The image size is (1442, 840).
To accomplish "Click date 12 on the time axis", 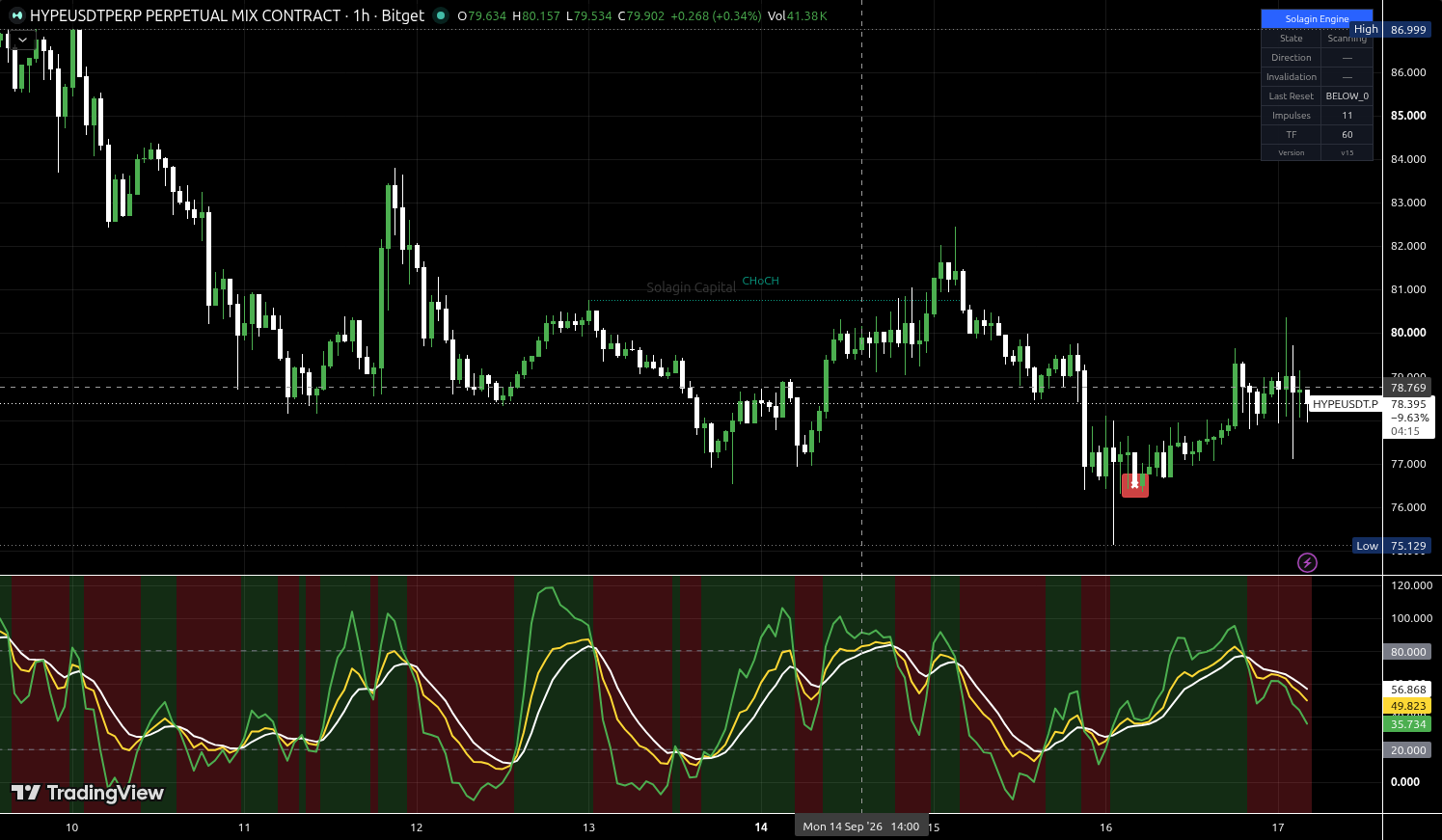I will [x=417, y=827].
